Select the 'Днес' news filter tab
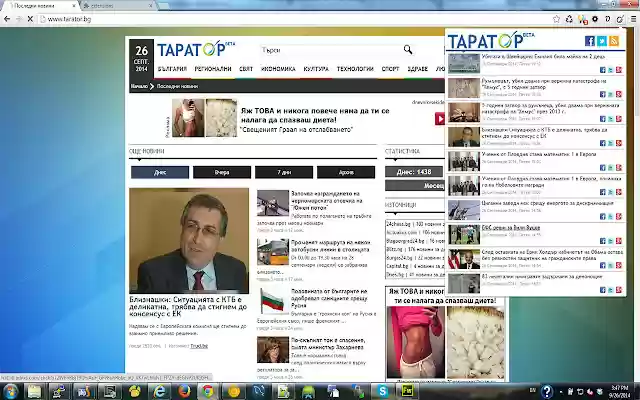Image resolution: width=640 pixels, height=400 pixels. tap(160, 172)
